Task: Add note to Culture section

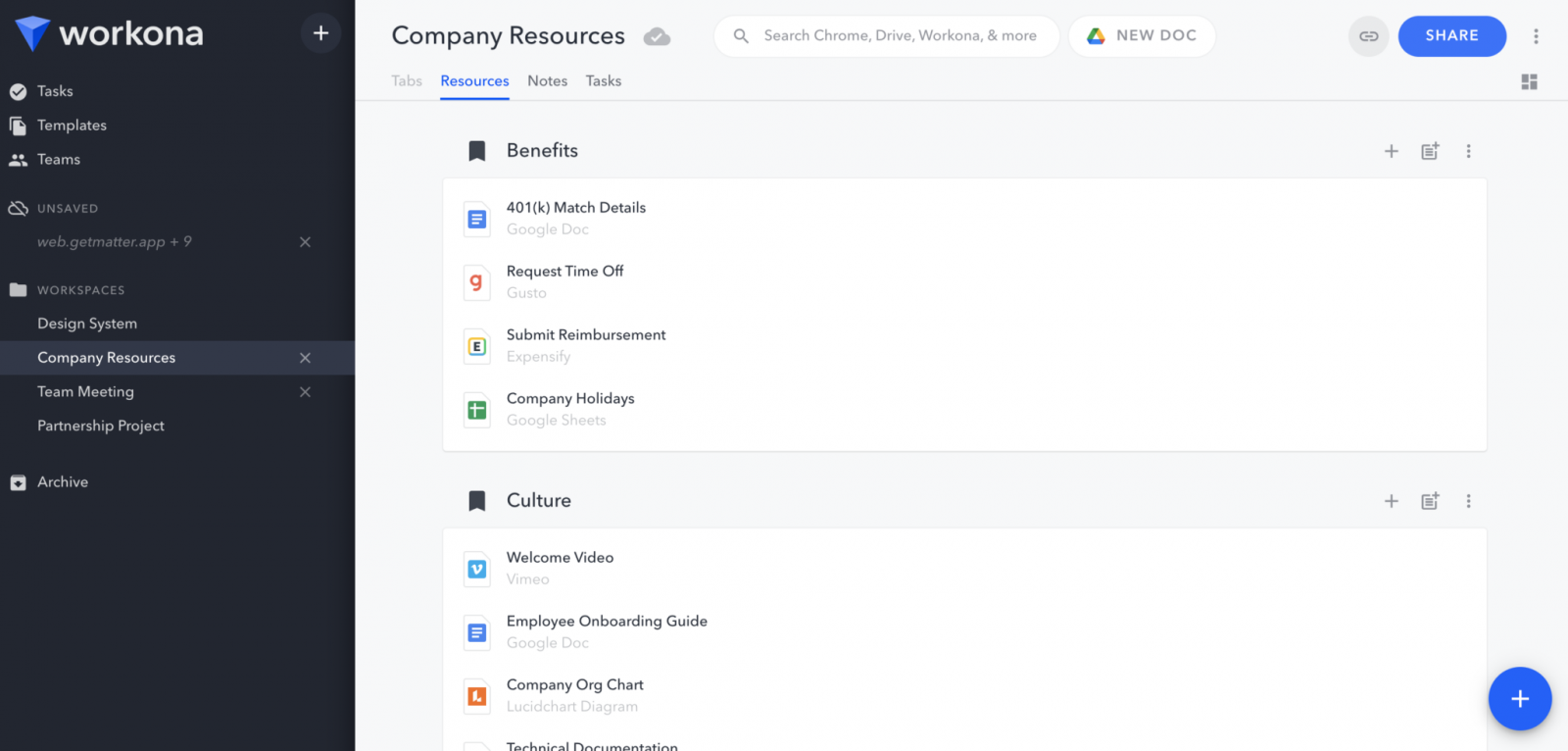Action: [1430, 501]
